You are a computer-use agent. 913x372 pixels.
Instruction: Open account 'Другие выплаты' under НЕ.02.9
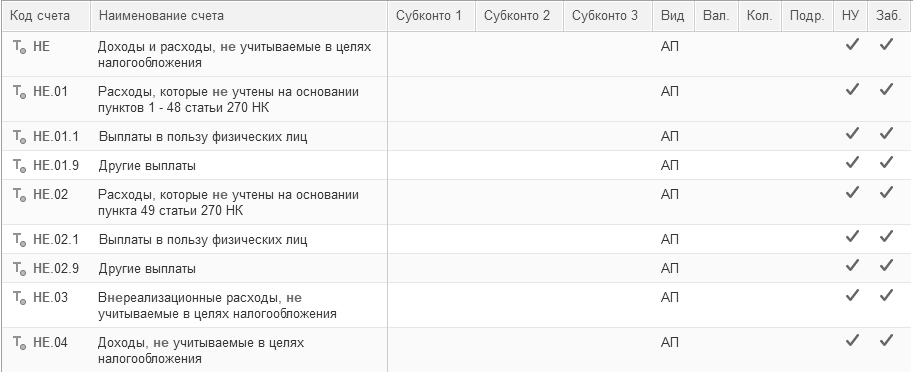[x=147, y=269]
